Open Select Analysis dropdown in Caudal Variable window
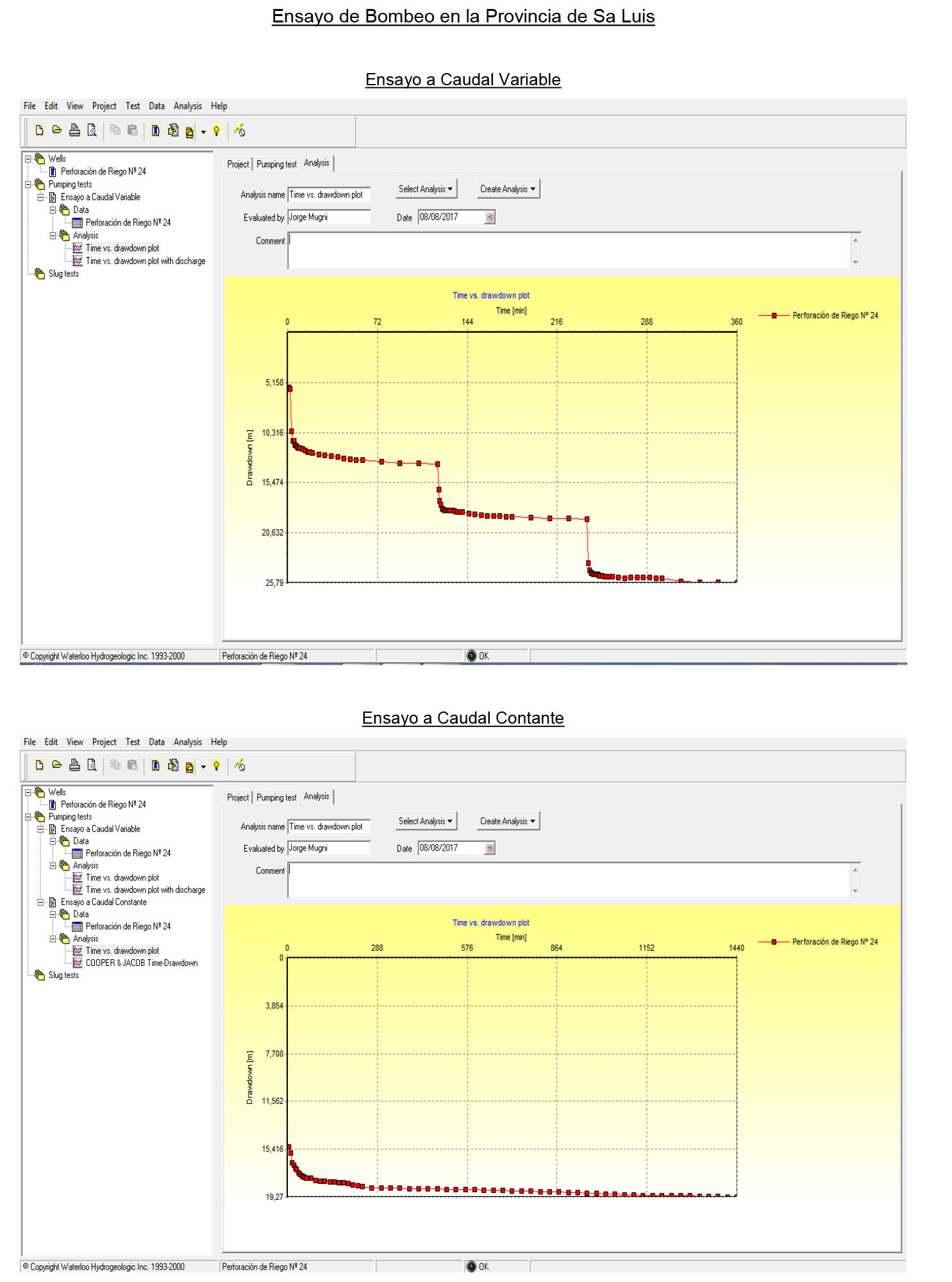This screenshot has height=1282, width=952. [426, 189]
